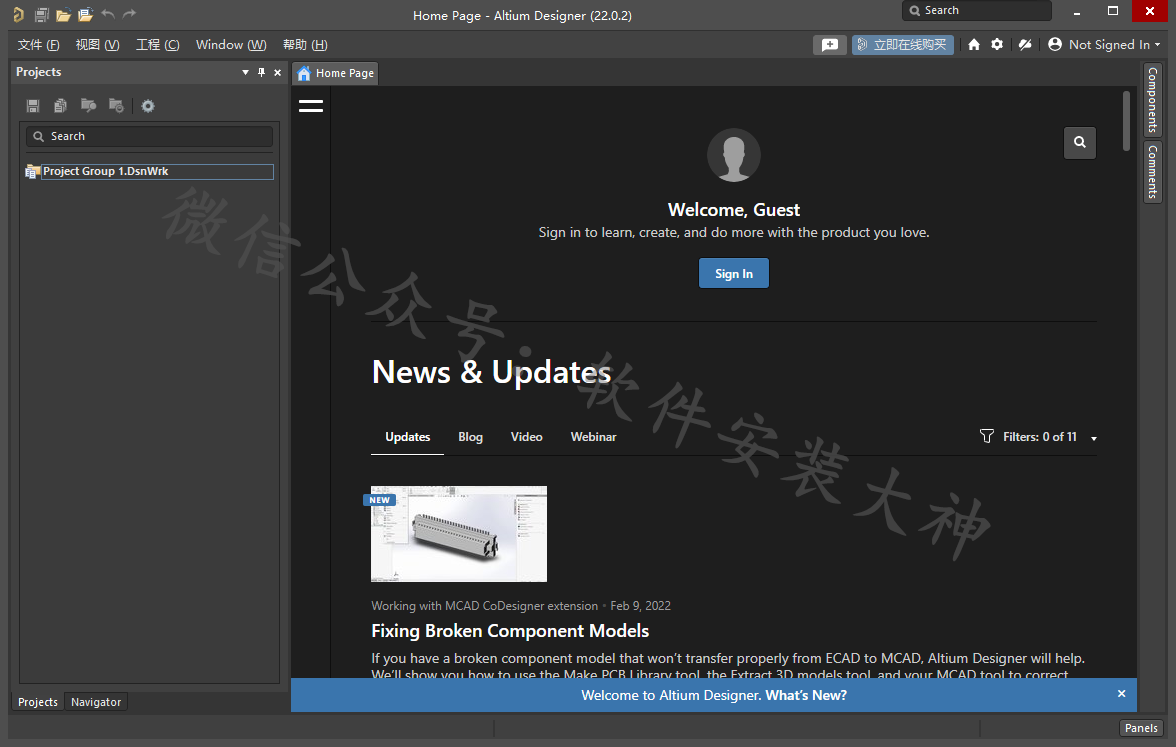1176x747 pixels.
Task: Close the Projects panel with X
Action: 278,73
